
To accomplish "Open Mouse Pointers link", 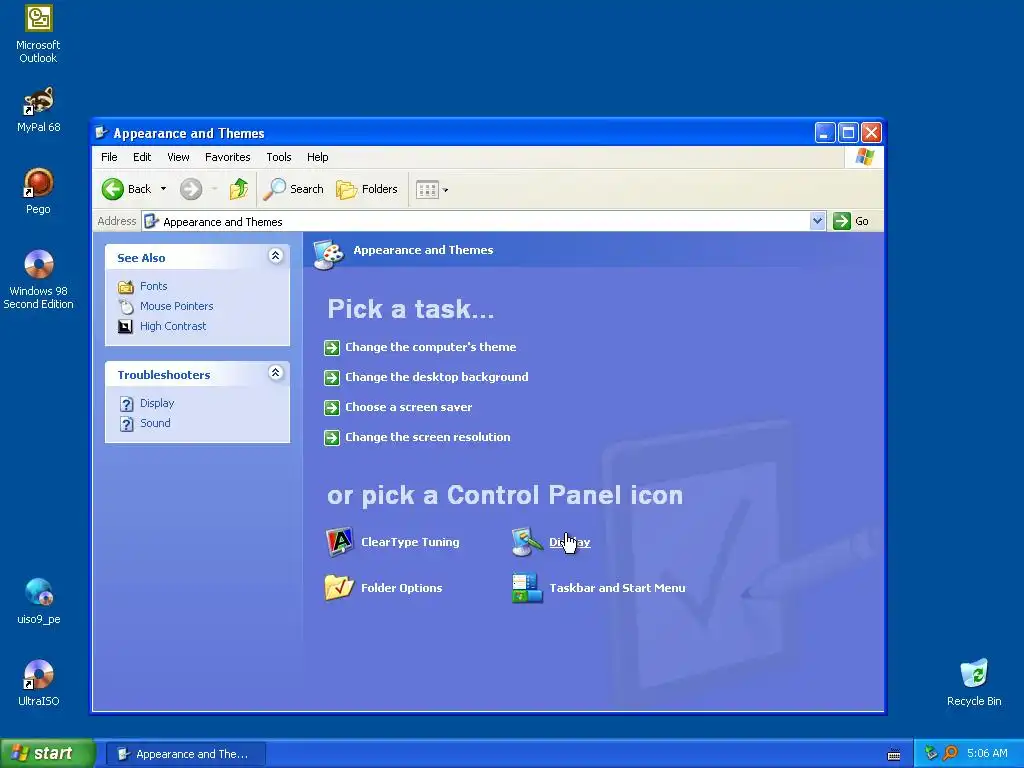I will pyautogui.click(x=176, y=306).
